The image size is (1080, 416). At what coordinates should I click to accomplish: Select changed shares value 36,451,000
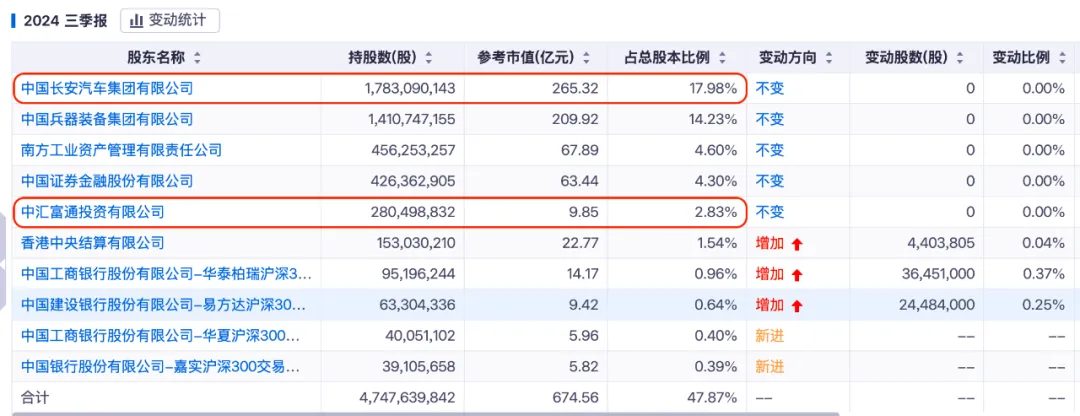coord(938,274)
